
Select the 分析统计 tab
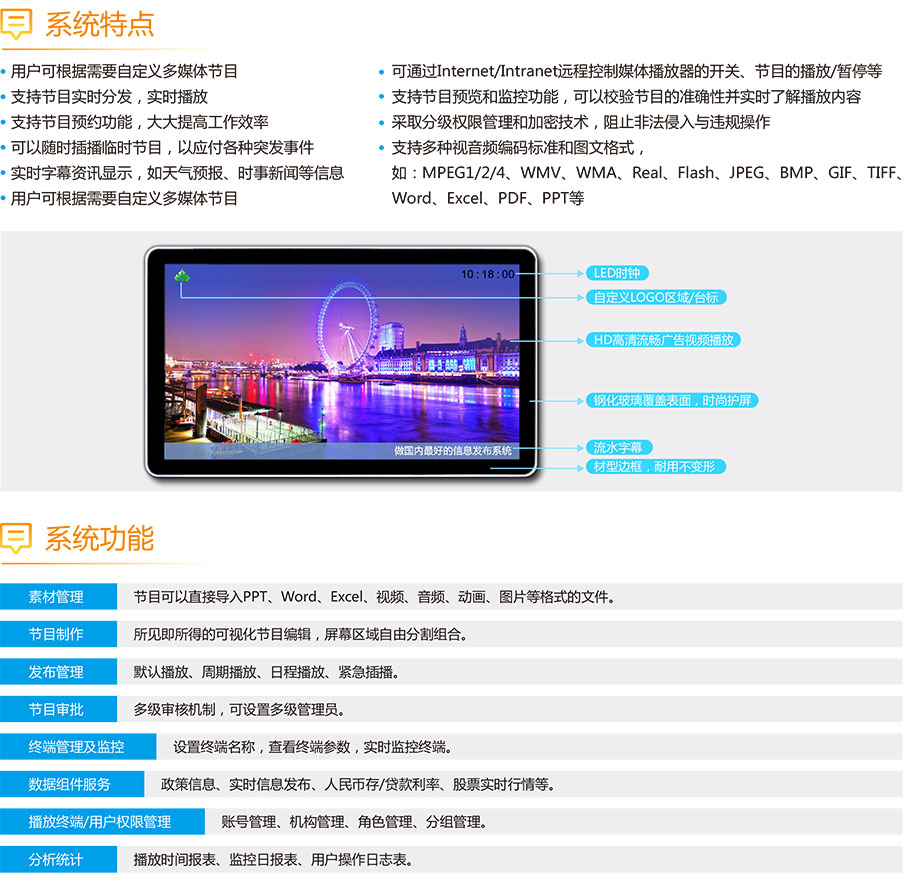57,859
